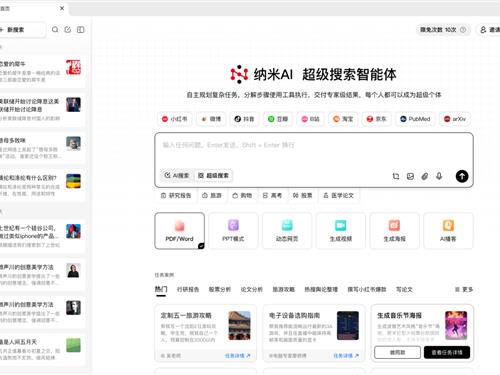The image size is (500, 375).
Task: Open the 旅游攻略 tab
Action: (x=284, y=289)
